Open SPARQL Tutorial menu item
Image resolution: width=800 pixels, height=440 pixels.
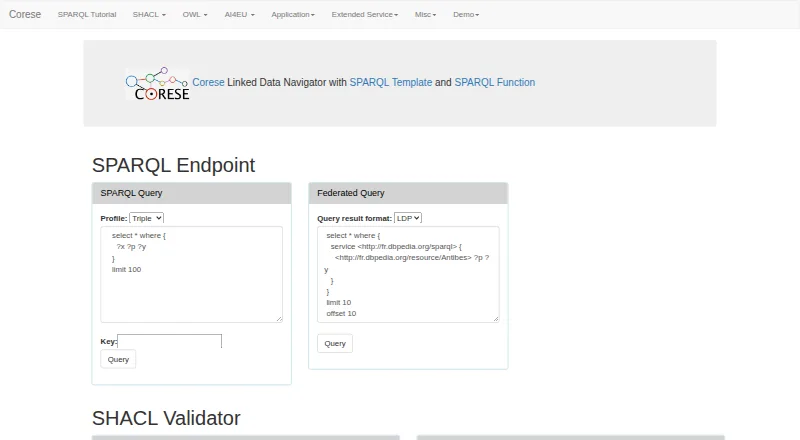tap(87, 14)
